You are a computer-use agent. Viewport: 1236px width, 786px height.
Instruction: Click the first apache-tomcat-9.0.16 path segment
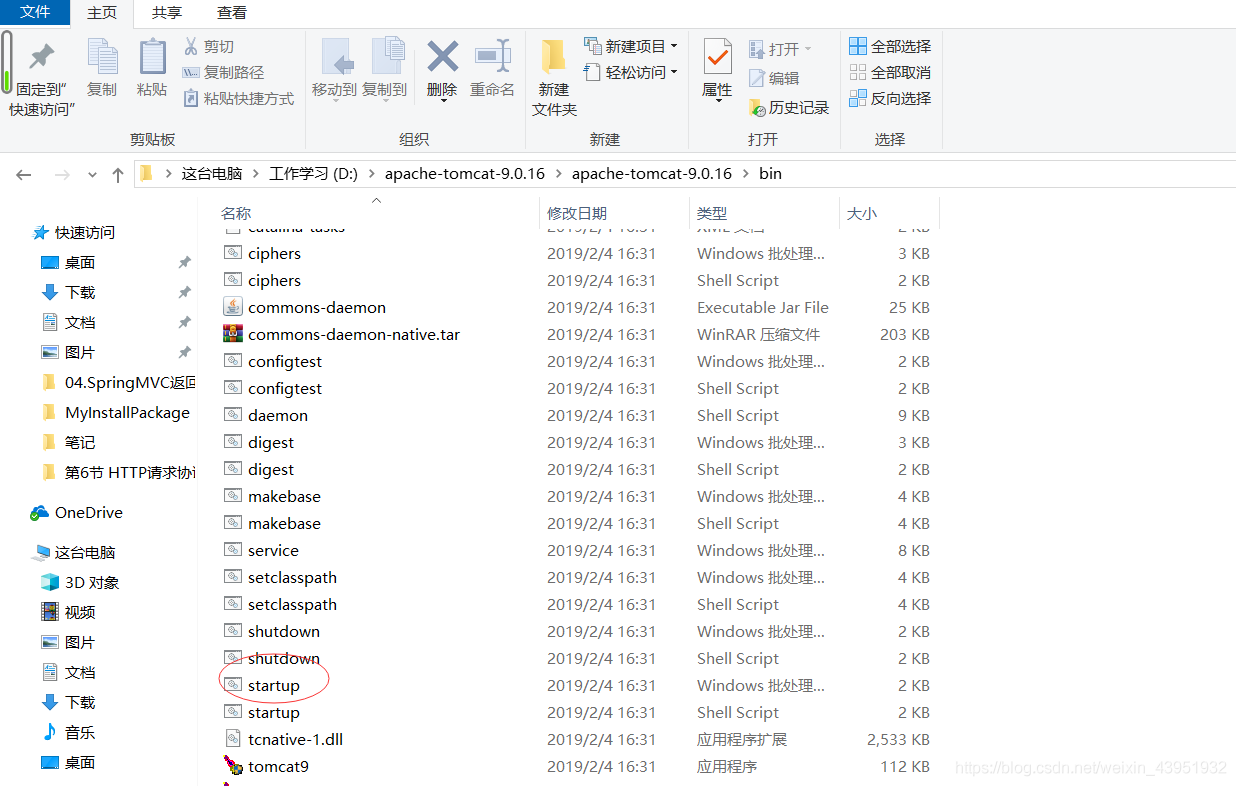coord(464,174)
